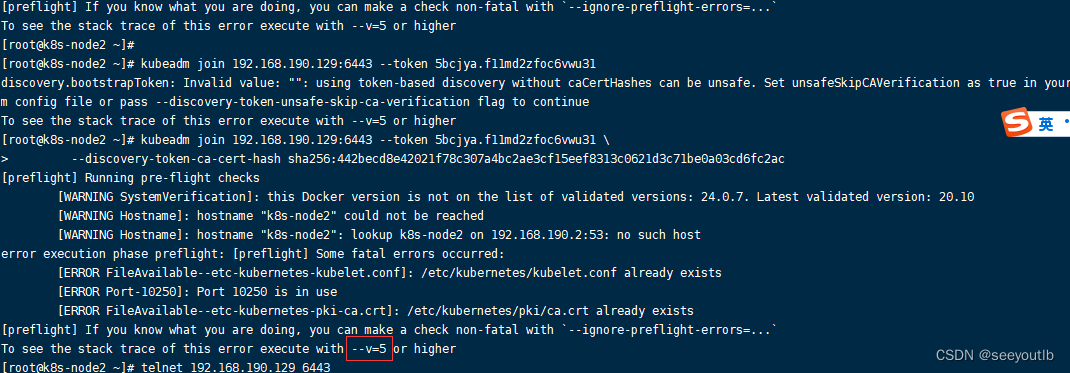The height and width of the screenshot is (373, 1070).
Task: Click the red-boxed --v=5 flag text
Action: tap(369, 348)
